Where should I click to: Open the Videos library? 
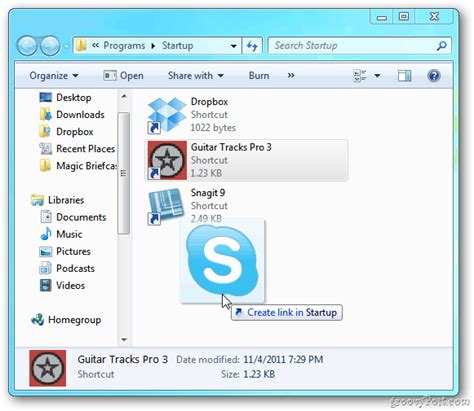70,286
